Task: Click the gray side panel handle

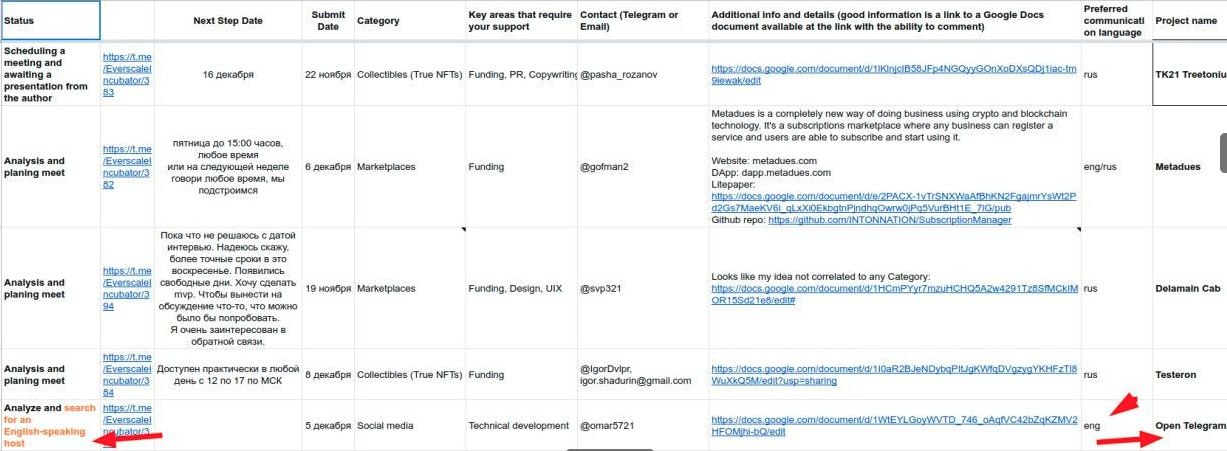Action: tap(1222, 152)
